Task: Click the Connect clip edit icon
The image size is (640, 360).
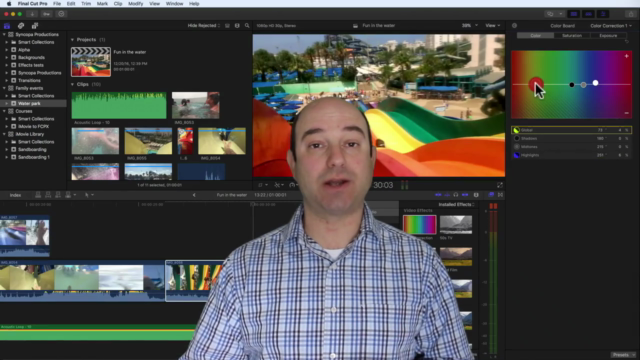Action: coord(38,195)
